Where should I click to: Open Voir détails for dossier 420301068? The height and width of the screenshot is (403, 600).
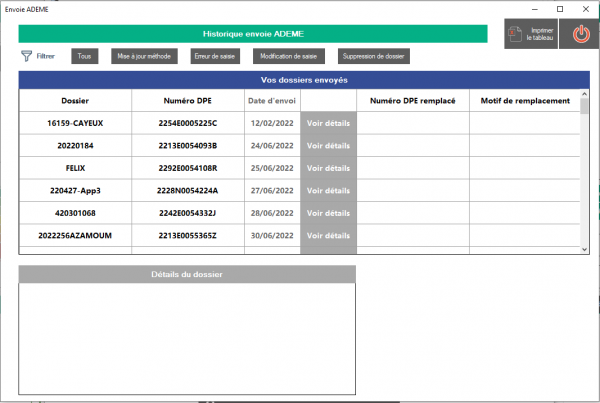[328, 213]
